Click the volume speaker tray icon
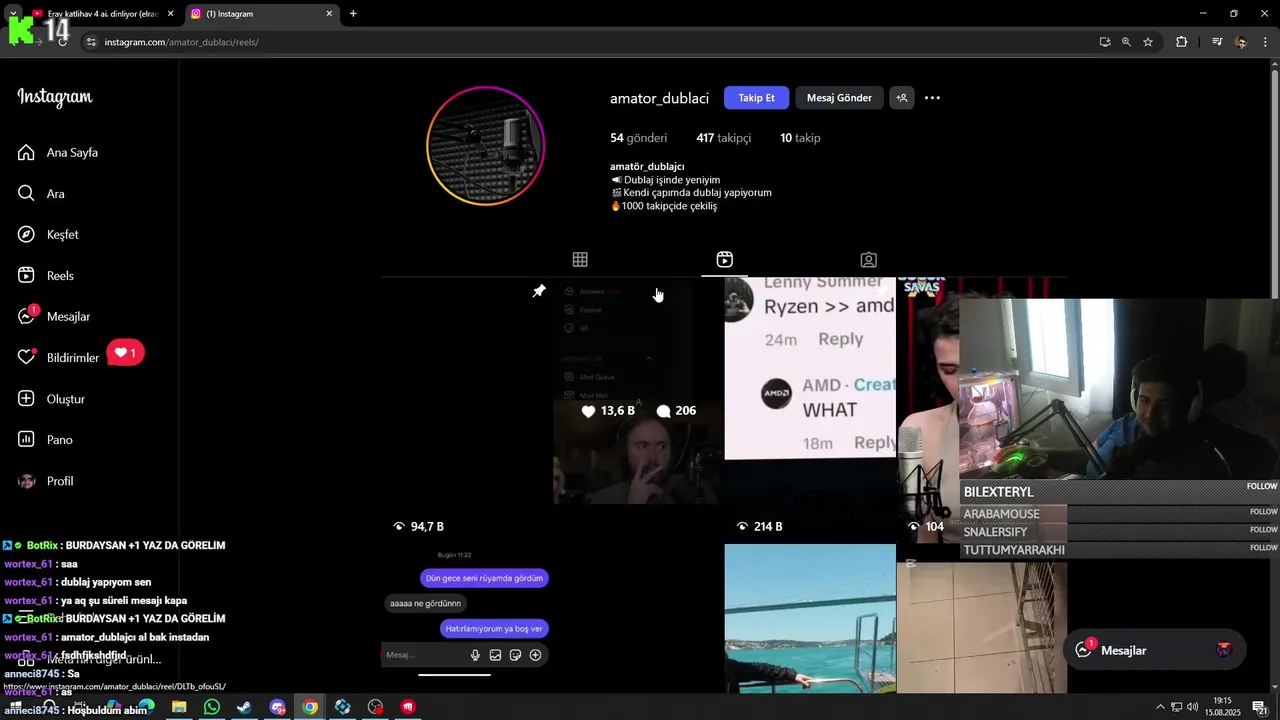The height and width of the screenshot is (720, 1280). 1193,707
